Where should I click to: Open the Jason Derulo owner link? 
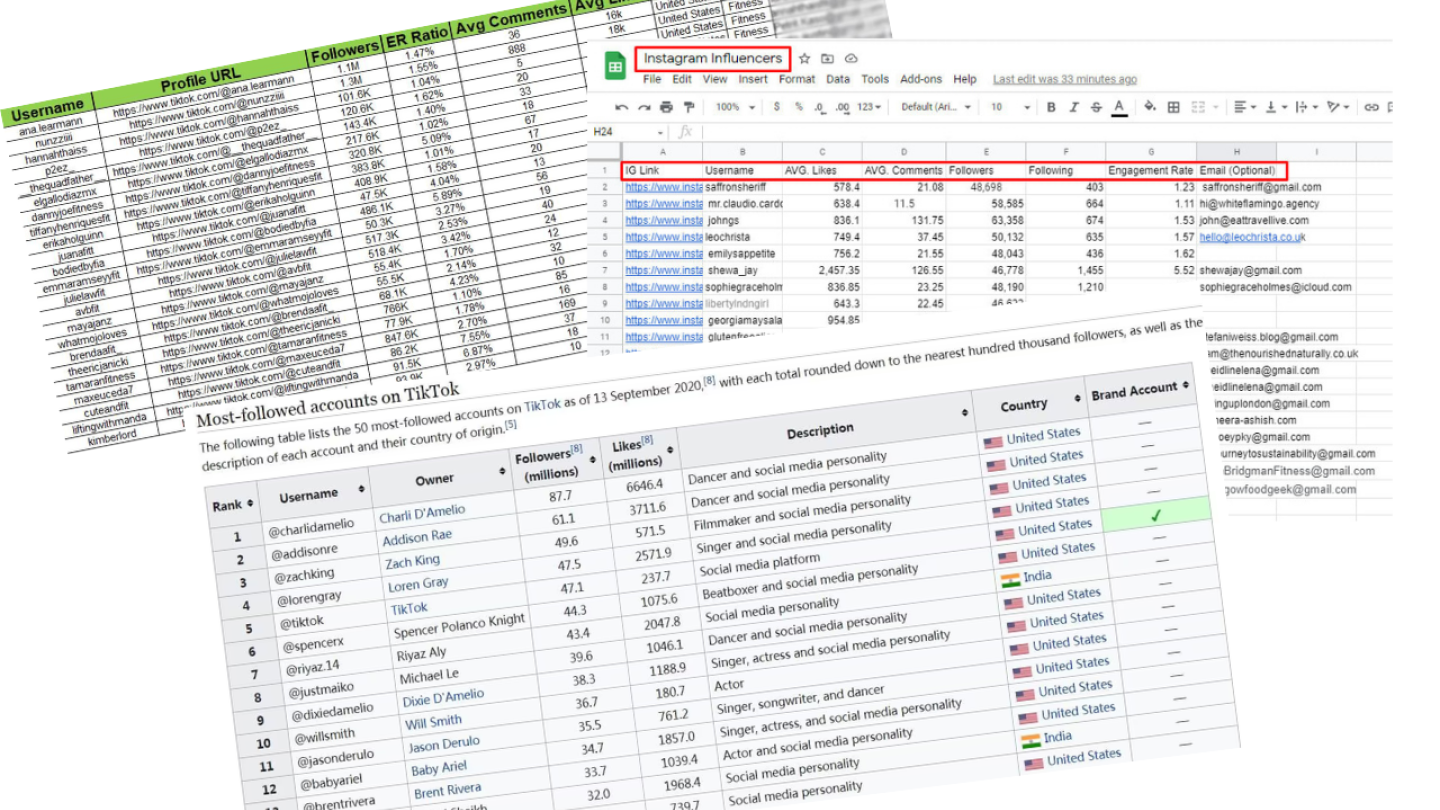pyautogui.click(x=444, y=746)
